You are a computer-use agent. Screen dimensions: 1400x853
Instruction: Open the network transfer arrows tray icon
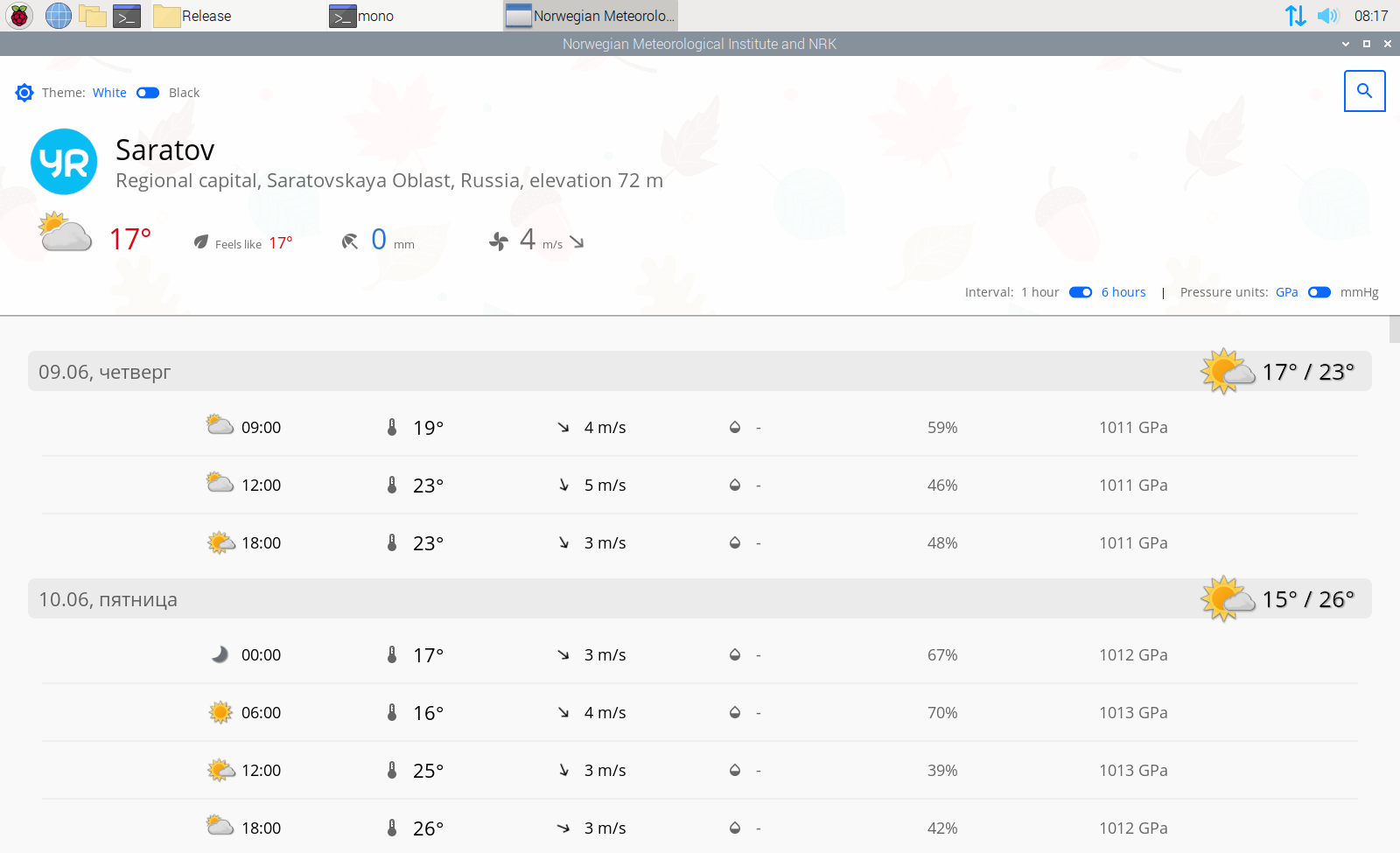1295,16
